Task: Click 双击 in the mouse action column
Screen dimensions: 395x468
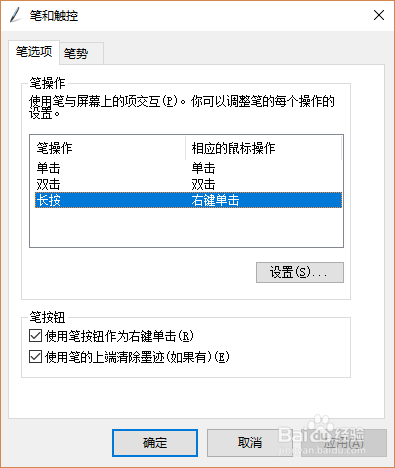Action: [203, 184]
